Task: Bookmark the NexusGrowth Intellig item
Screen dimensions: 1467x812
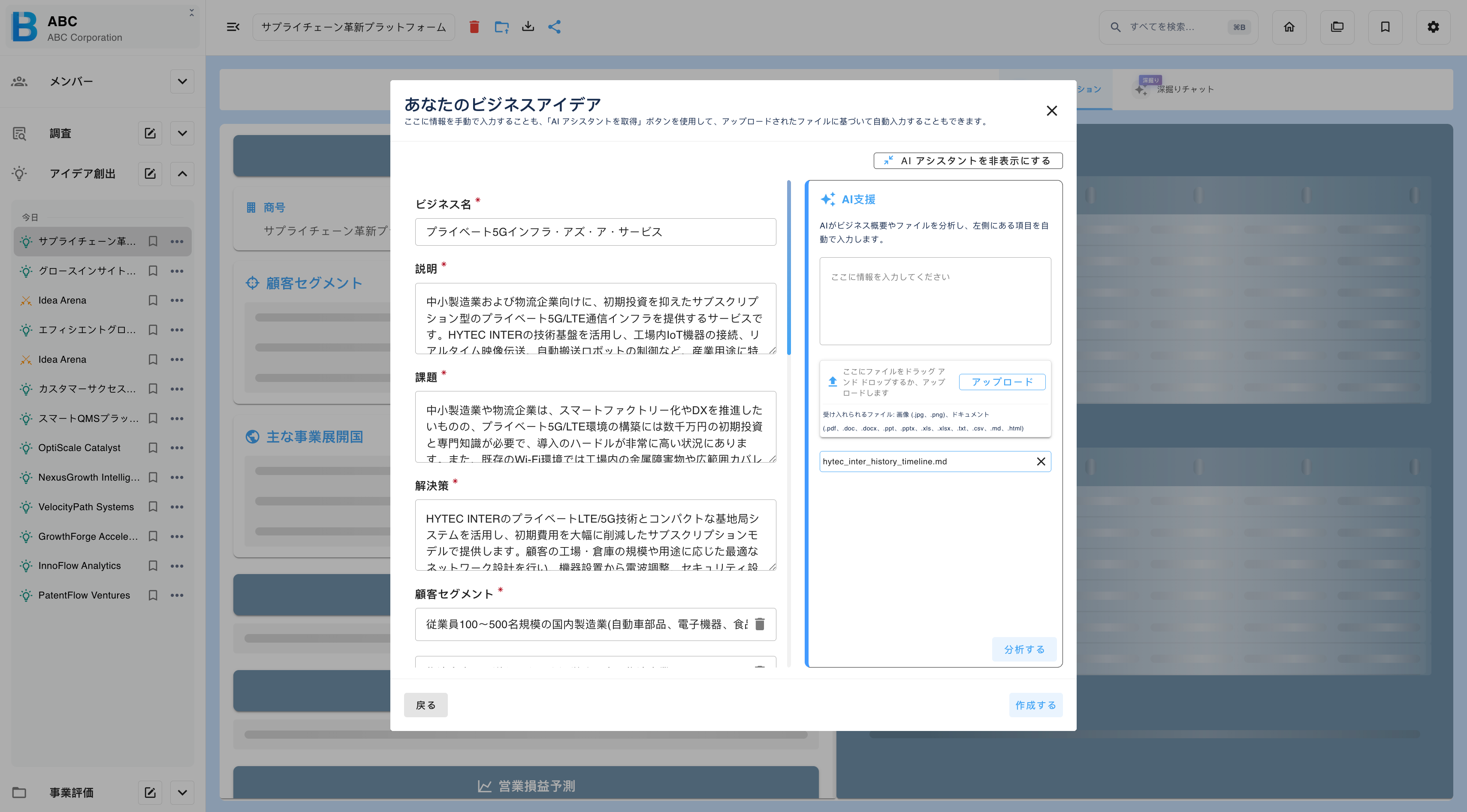Action: pos(153,478)
